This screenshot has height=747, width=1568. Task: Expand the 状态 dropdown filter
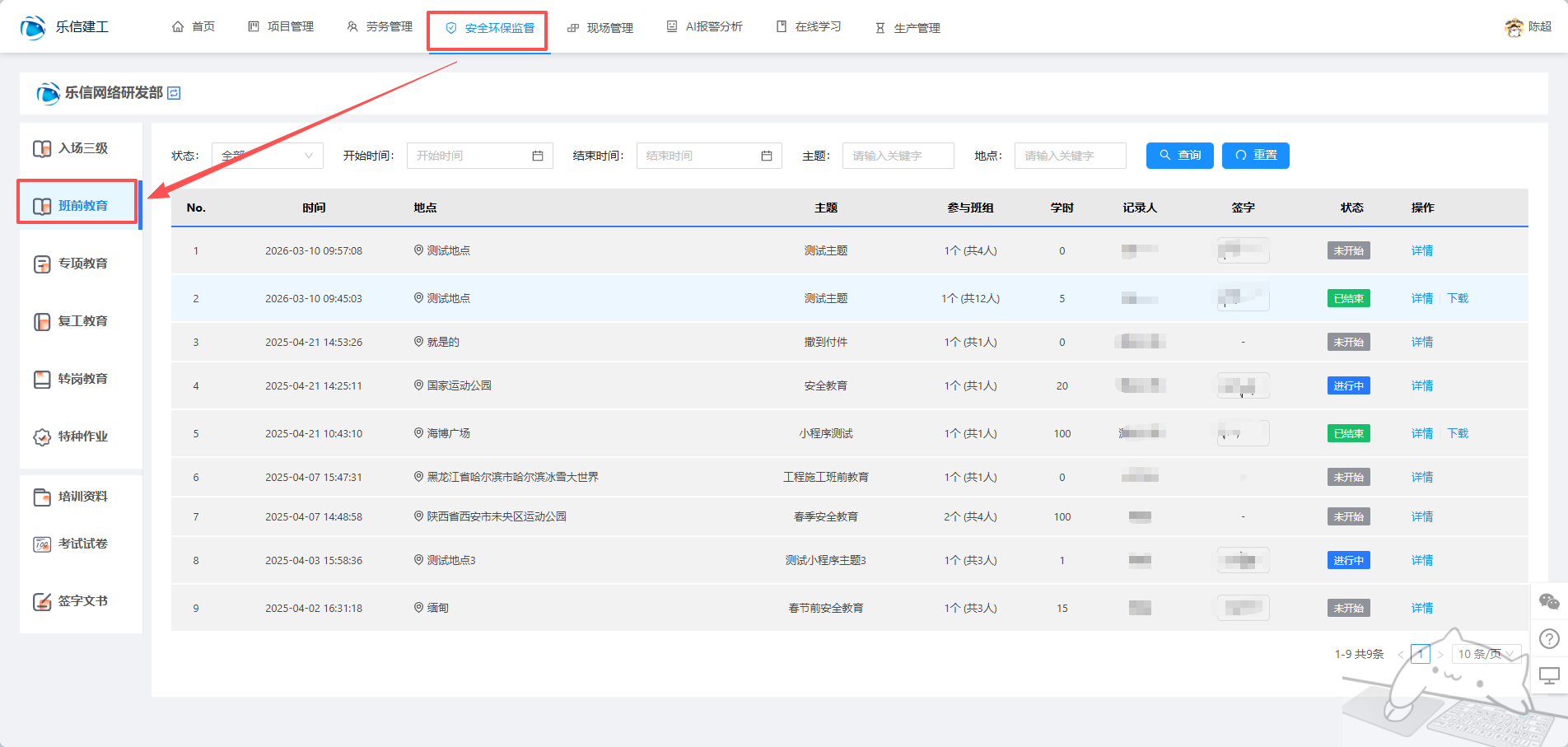[267, 156]
